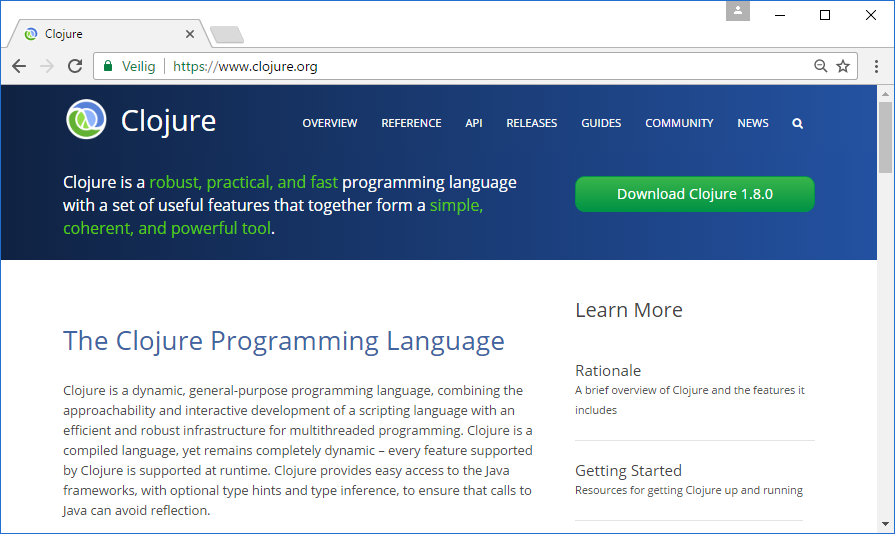Image resolution: width=895 pixels, height=534 pixels.
Task: Open the zoom magnifier in the address bar
Action: click(820, 66)
